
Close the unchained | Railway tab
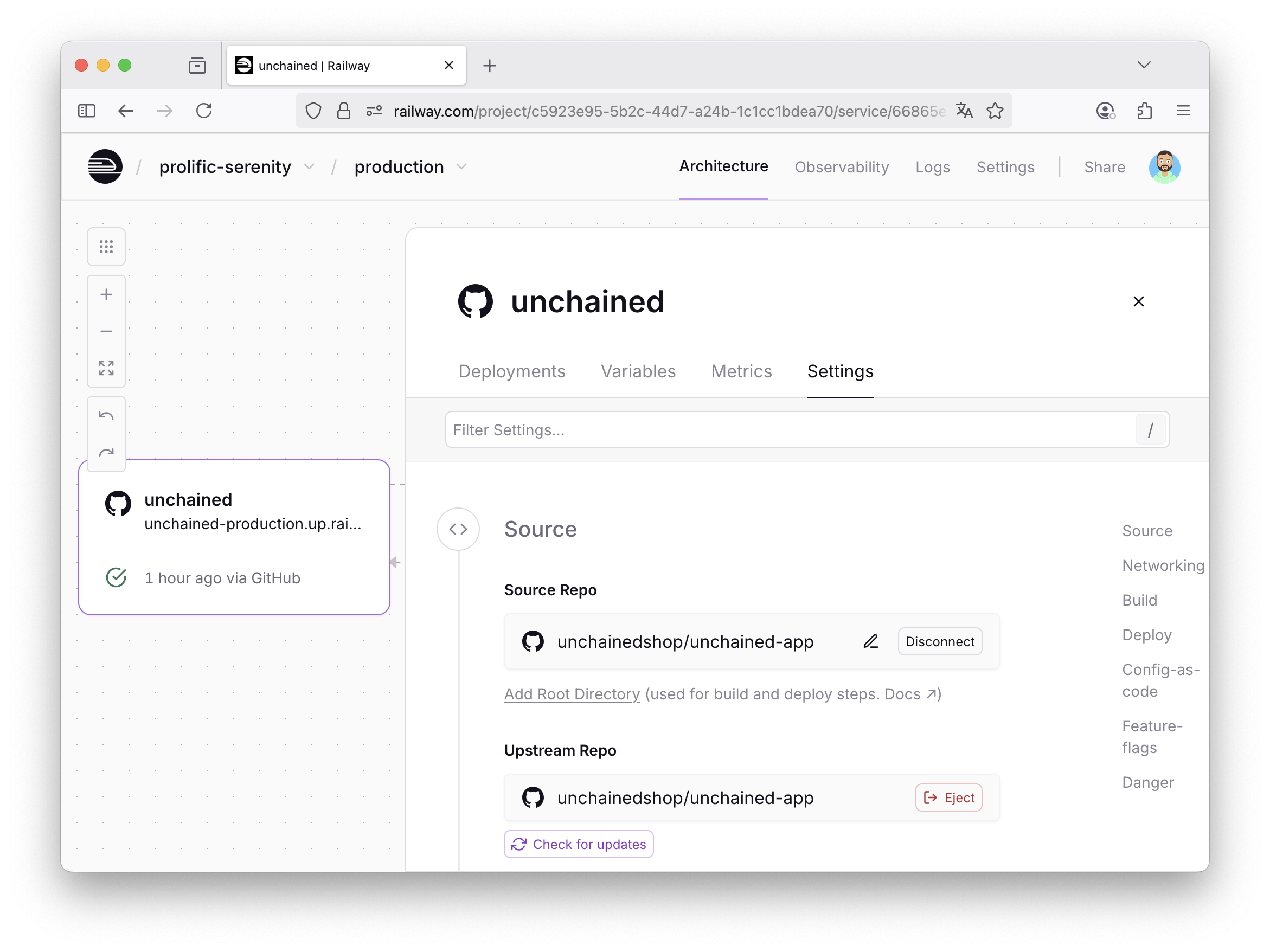pyautogui.click(x=449, y=66)
